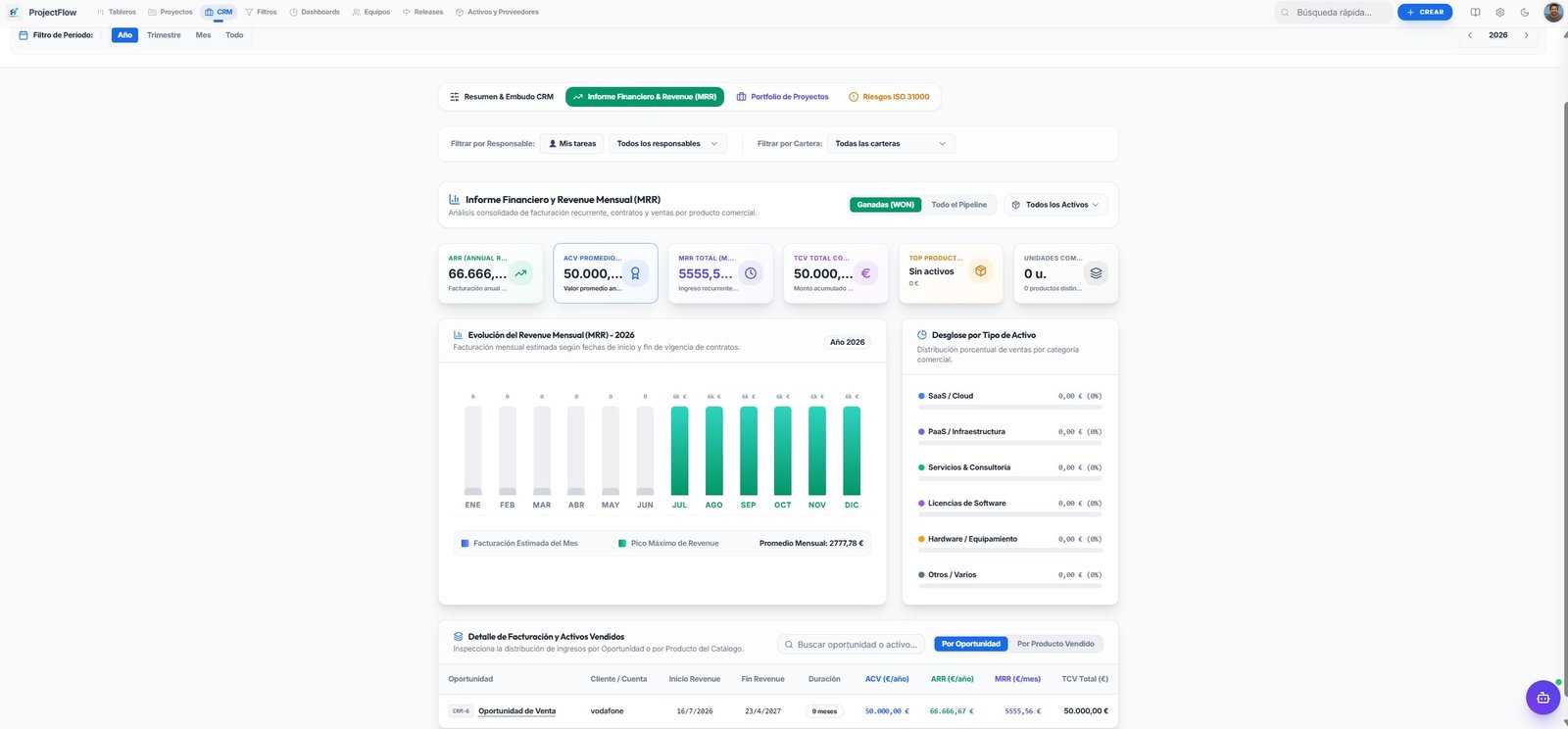Screen dimensions: 1568x729
Task: Select Informe Financiero & Revenue (MRR) tab
Action: [645, 97]
